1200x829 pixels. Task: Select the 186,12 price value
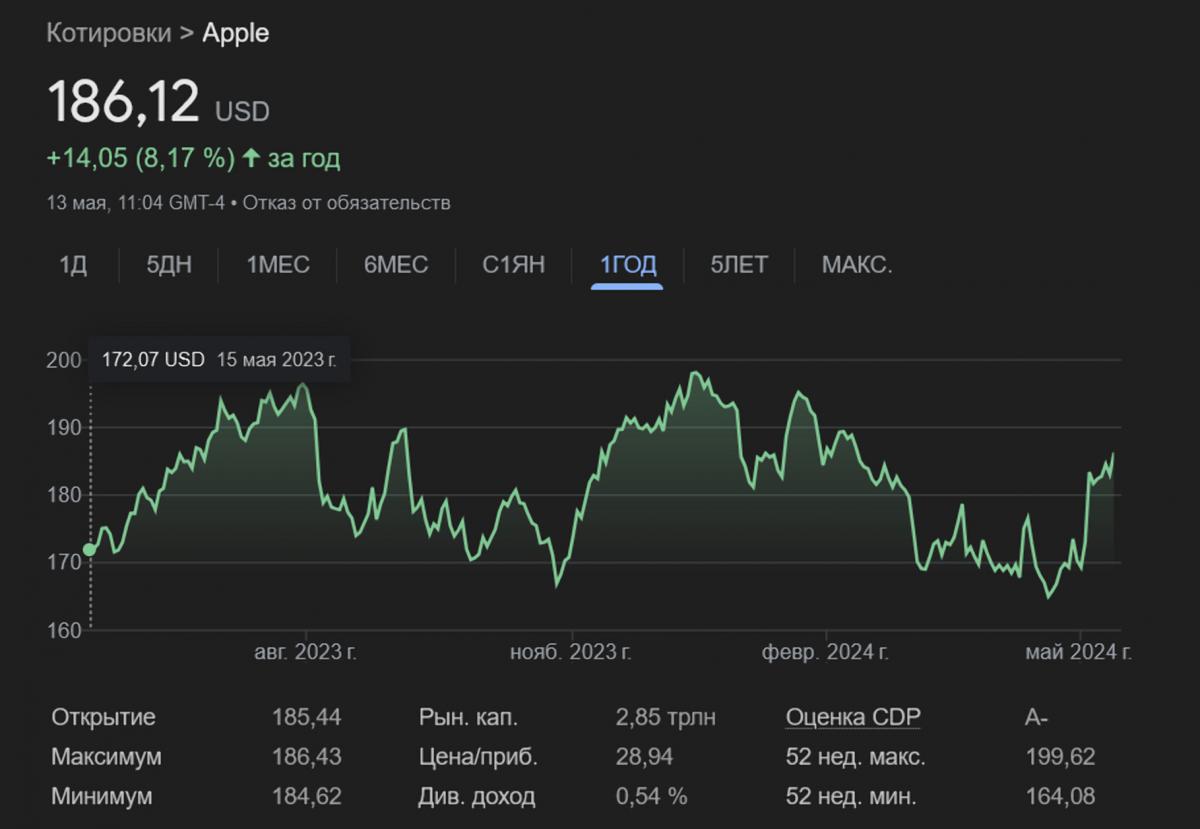123,101
